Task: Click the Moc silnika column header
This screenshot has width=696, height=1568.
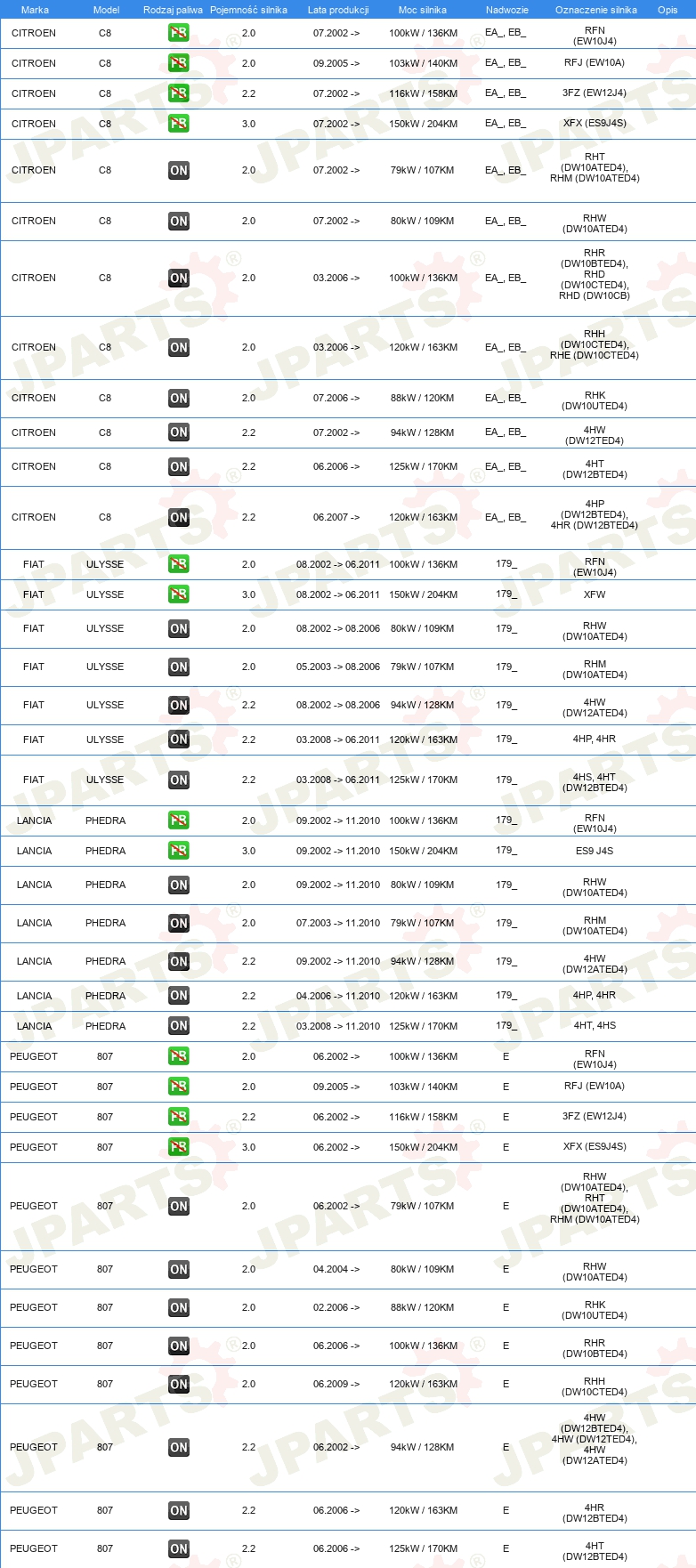Action: point(423,10)
